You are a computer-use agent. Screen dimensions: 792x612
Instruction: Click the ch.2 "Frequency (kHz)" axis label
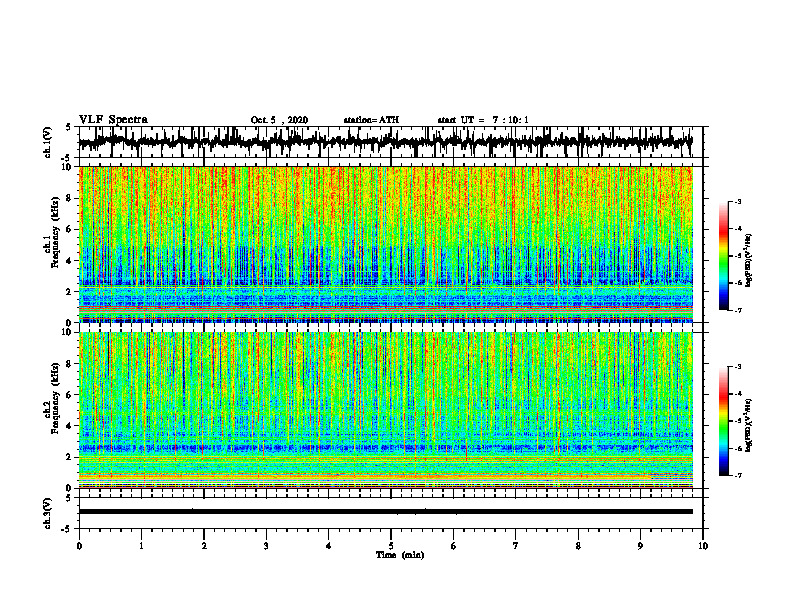(55, 398)
